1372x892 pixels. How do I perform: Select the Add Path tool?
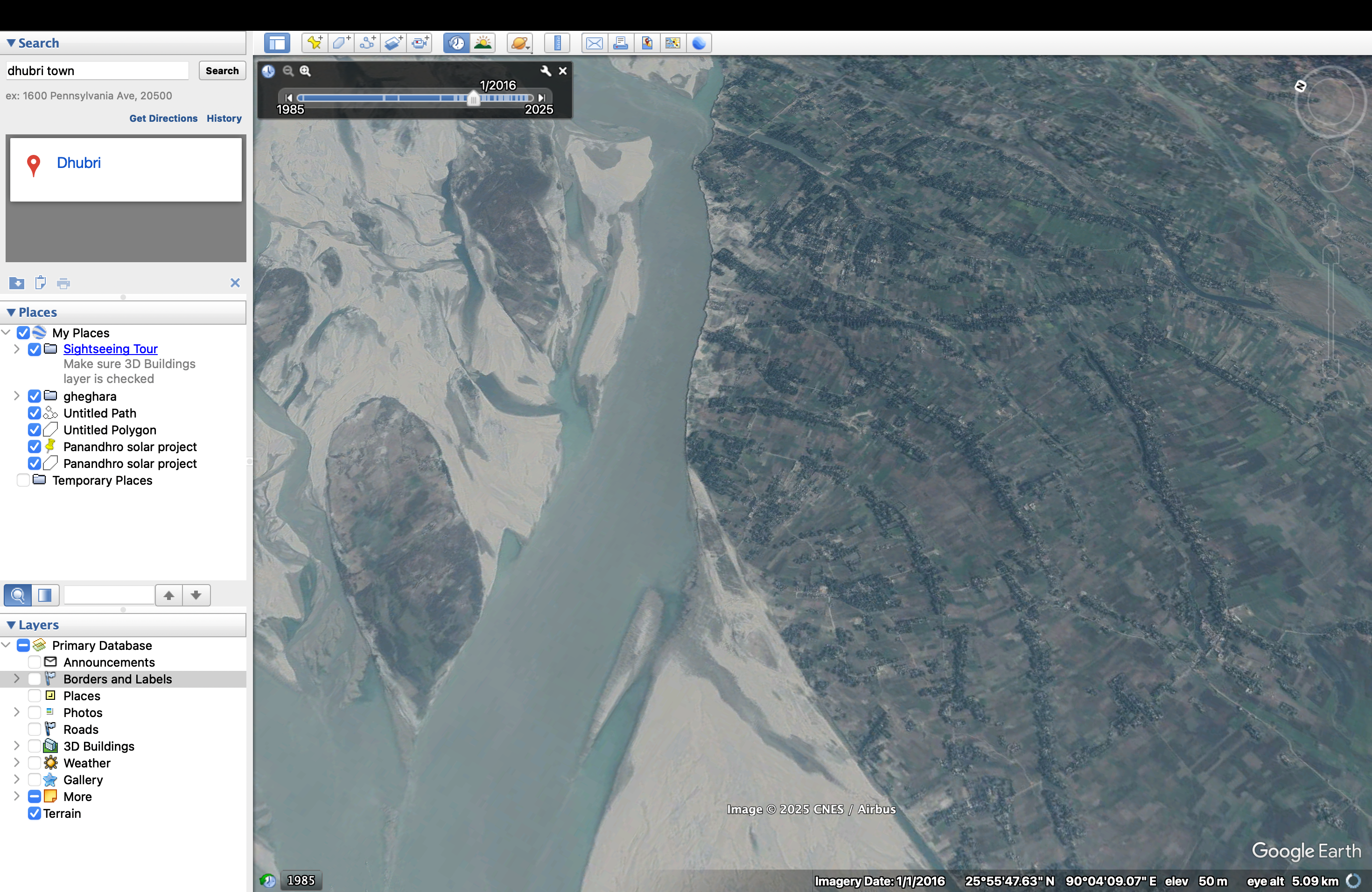coord(367,42)
